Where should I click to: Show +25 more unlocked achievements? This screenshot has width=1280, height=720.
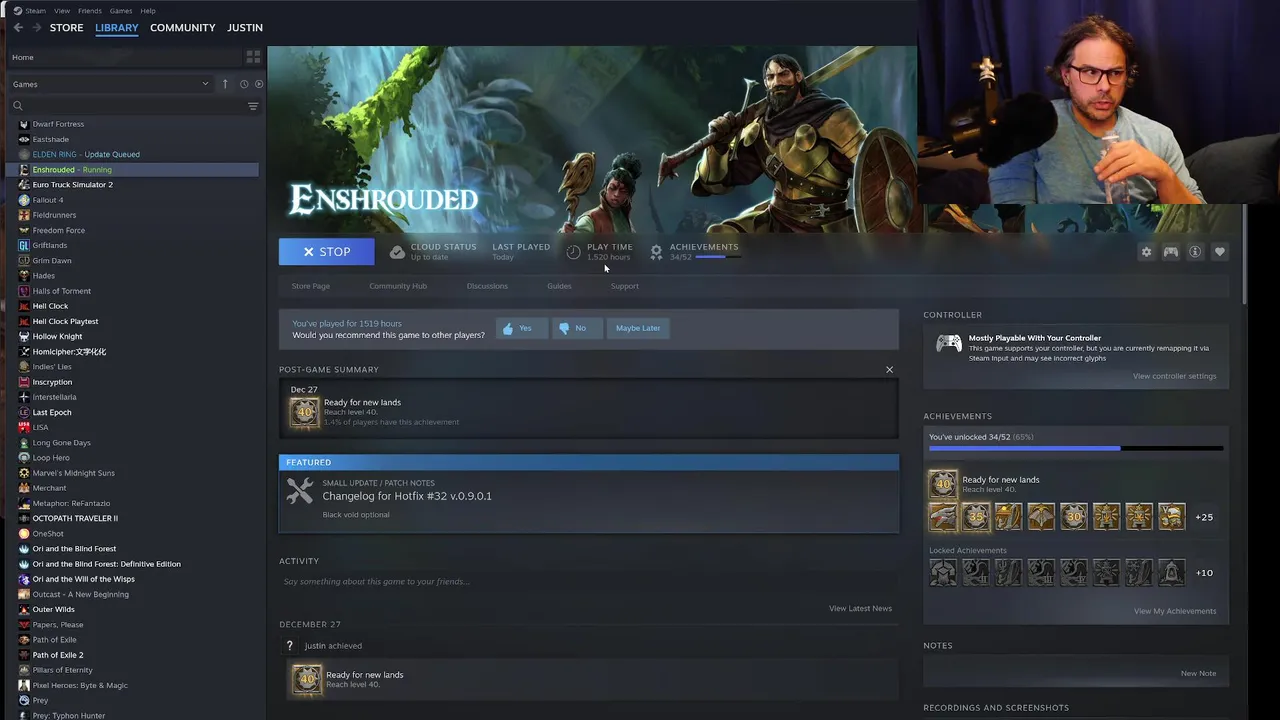[1204, 517]
